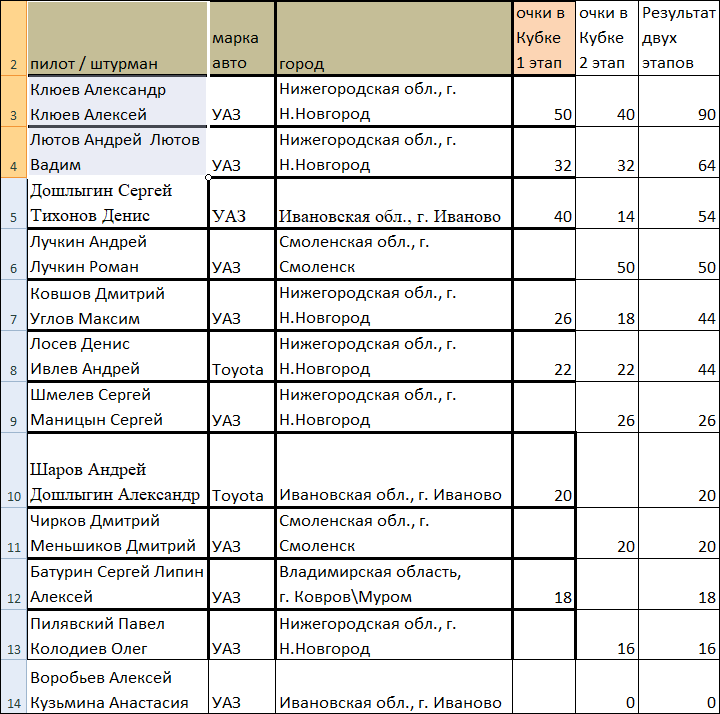Click the Toyota cell in Лосев Денис row
The image size is (720, 714).
coord(241,357)
